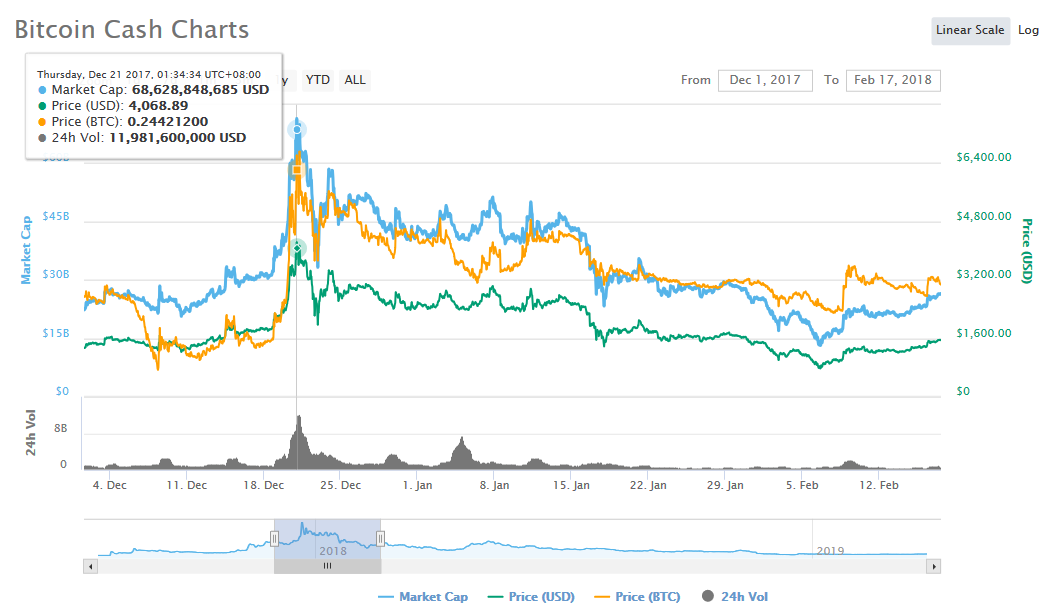Click the 1. Jan axis label
The height and width of the screenshot is (607, 1041).
click(x=417, y=485)
